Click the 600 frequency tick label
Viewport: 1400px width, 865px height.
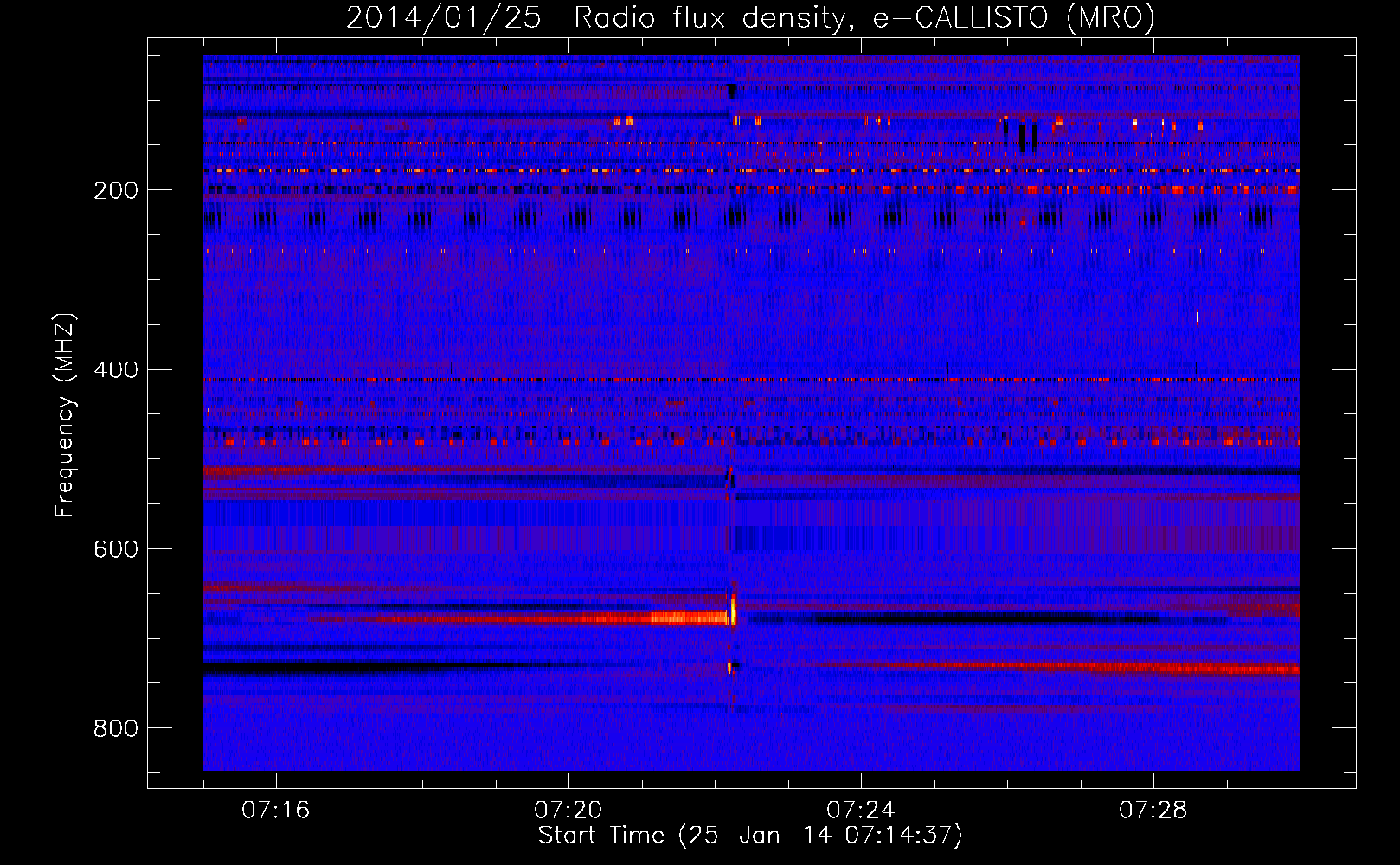[x=116, y=549]
